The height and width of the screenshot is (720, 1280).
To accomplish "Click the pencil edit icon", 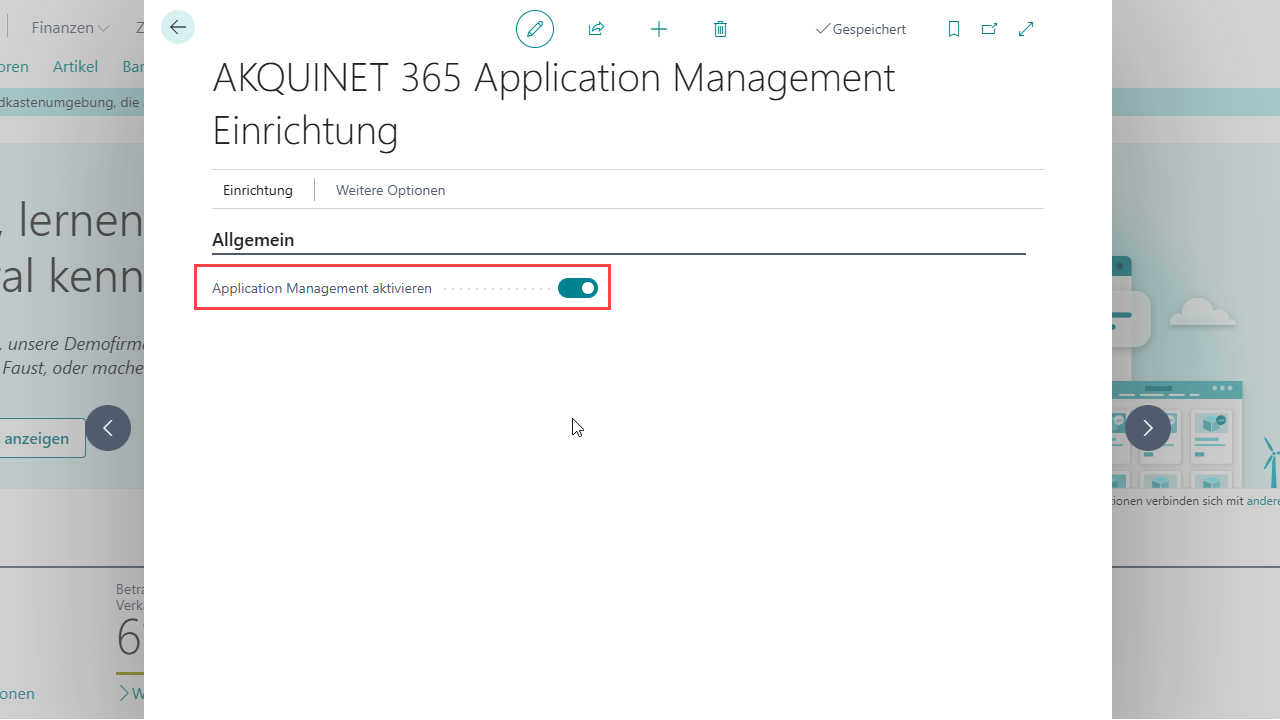I will (535, 29).
